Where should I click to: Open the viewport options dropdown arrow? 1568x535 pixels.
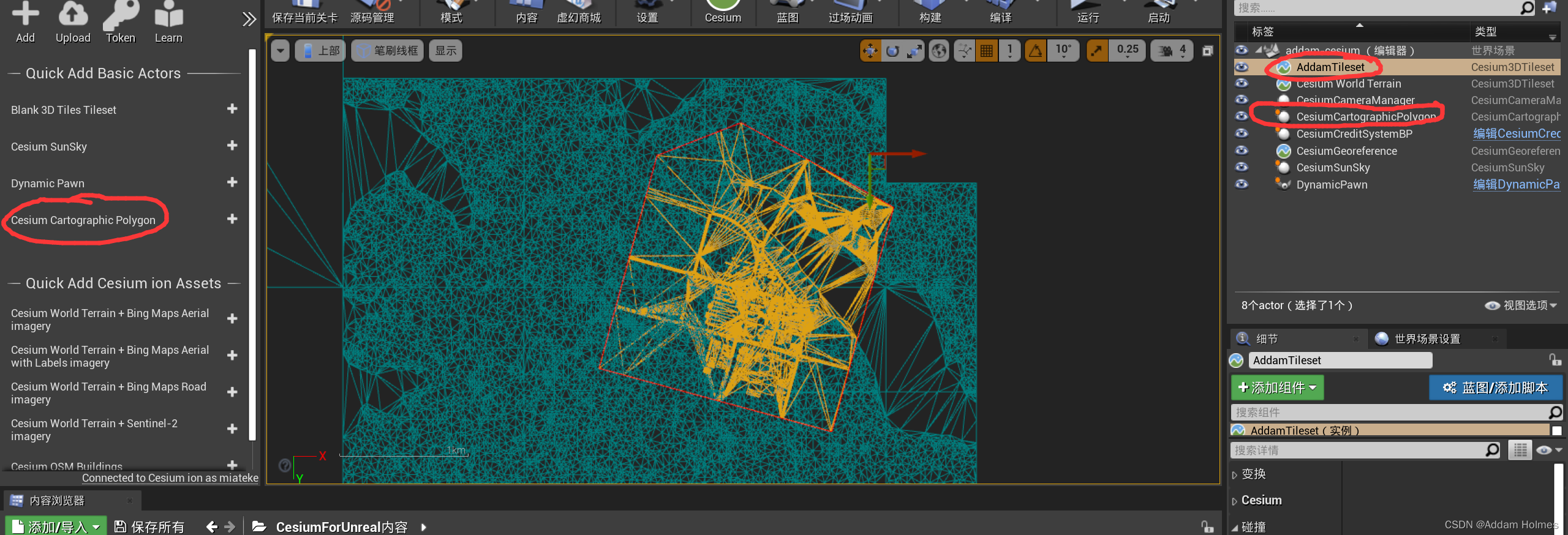[281, 51]
